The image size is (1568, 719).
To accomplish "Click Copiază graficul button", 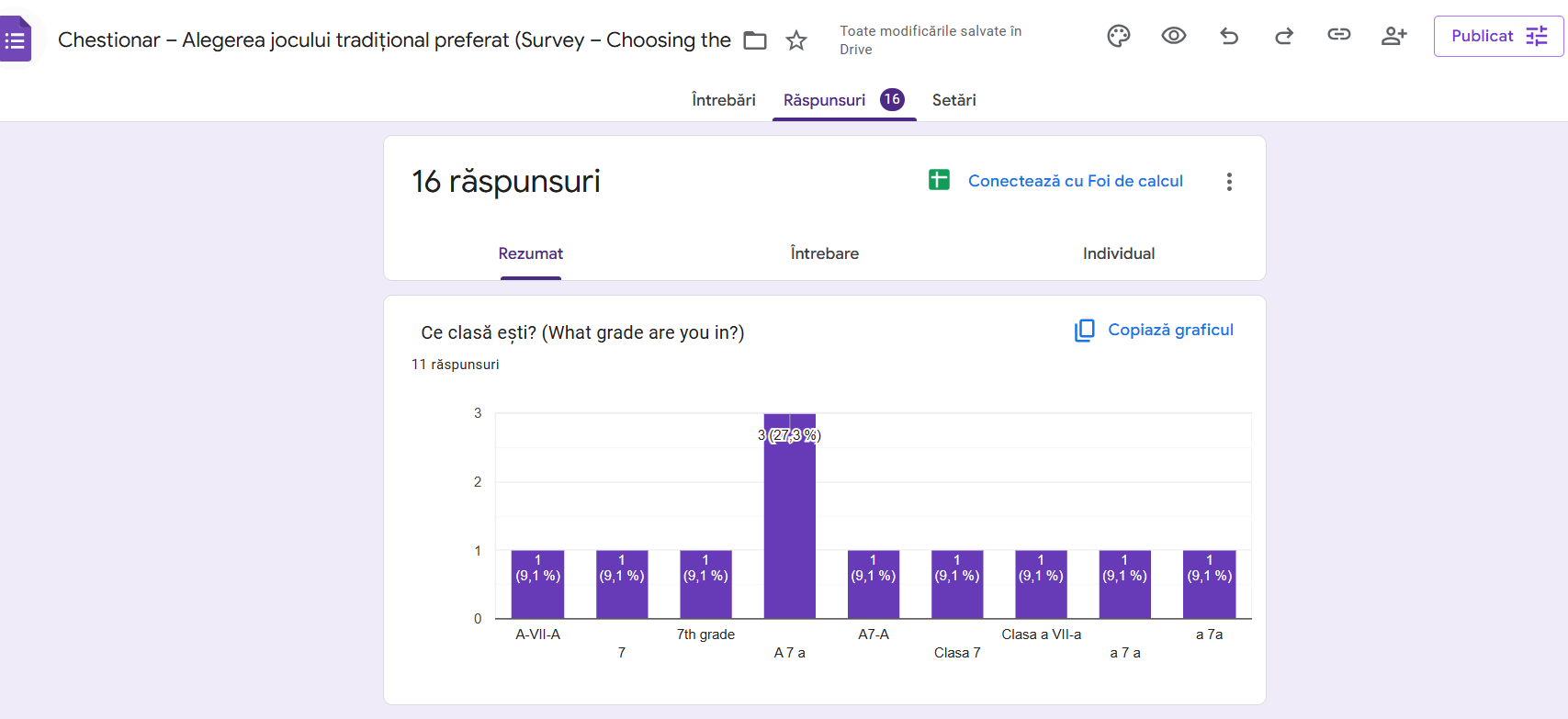I will tap(1155, 330).
